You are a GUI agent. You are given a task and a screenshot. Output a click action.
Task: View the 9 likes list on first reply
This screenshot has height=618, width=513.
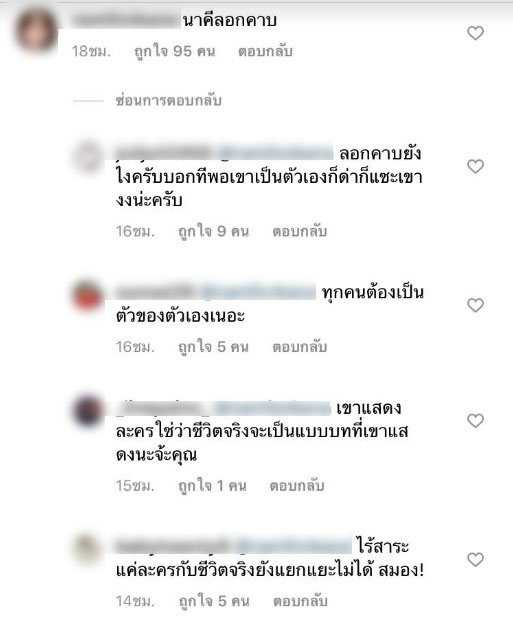tap(214, 231)
